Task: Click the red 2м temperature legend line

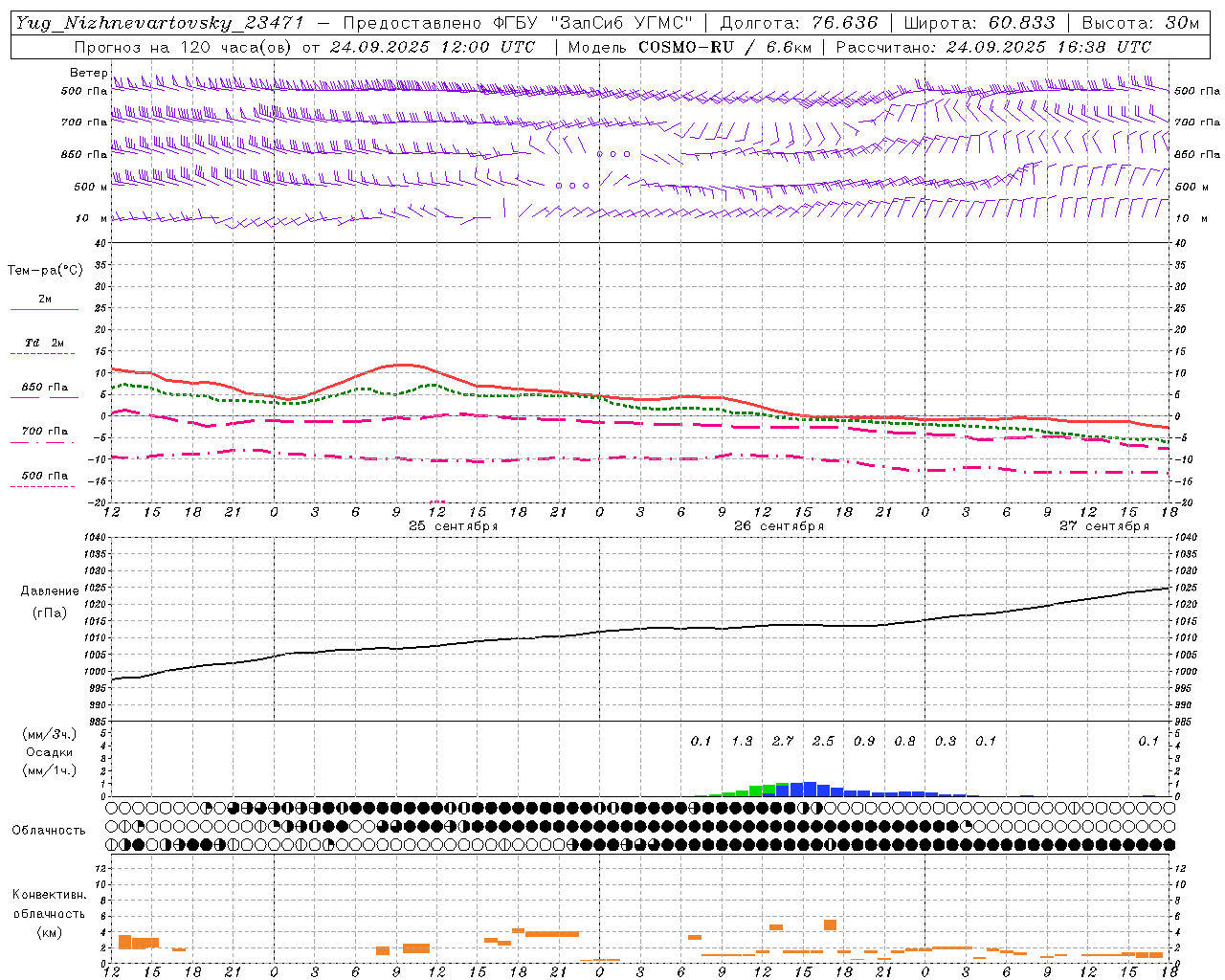Action: tap(44, 309)
